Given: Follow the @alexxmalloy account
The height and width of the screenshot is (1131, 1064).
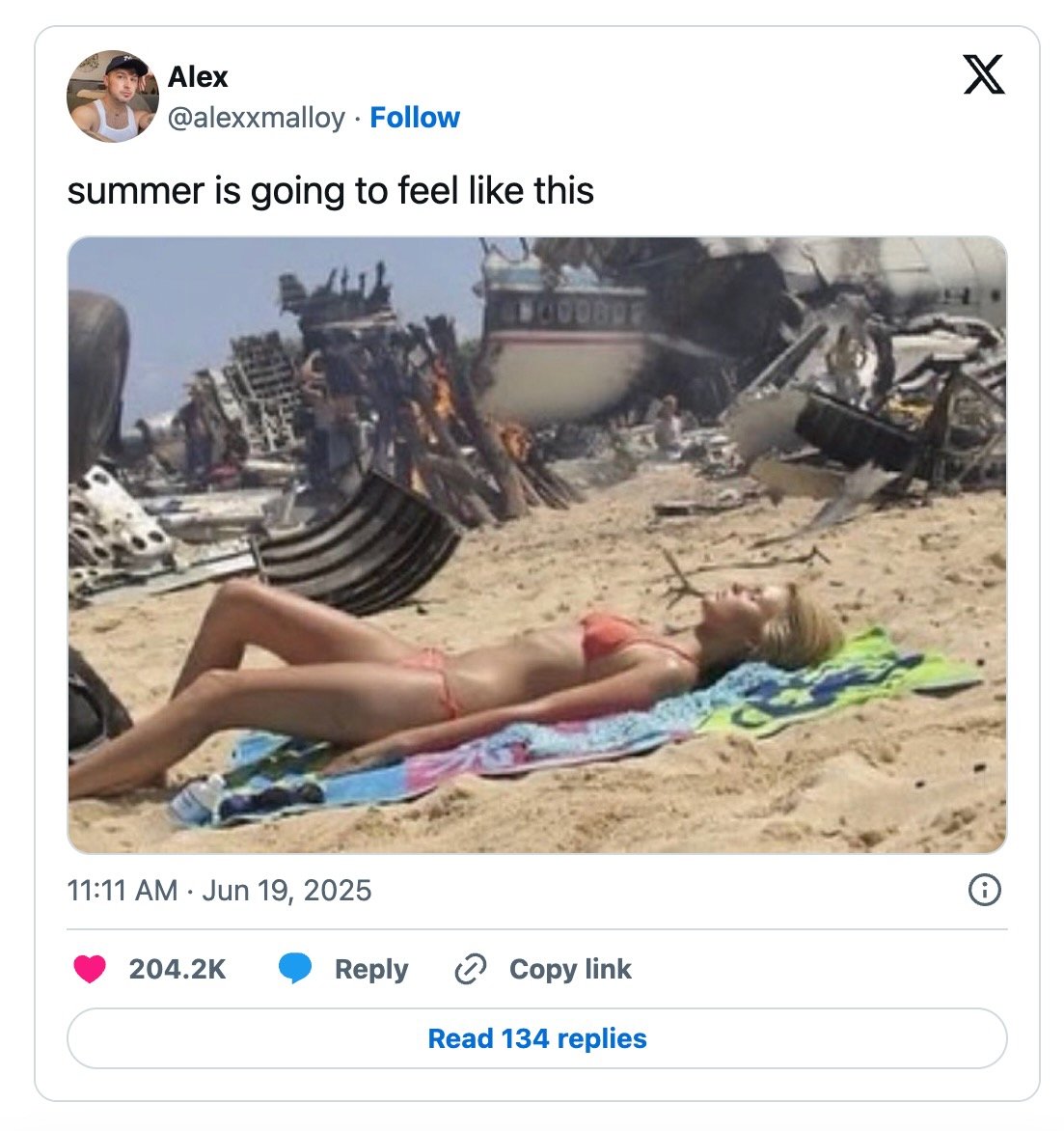Looking at the screenshot, I should click(415, 118).
